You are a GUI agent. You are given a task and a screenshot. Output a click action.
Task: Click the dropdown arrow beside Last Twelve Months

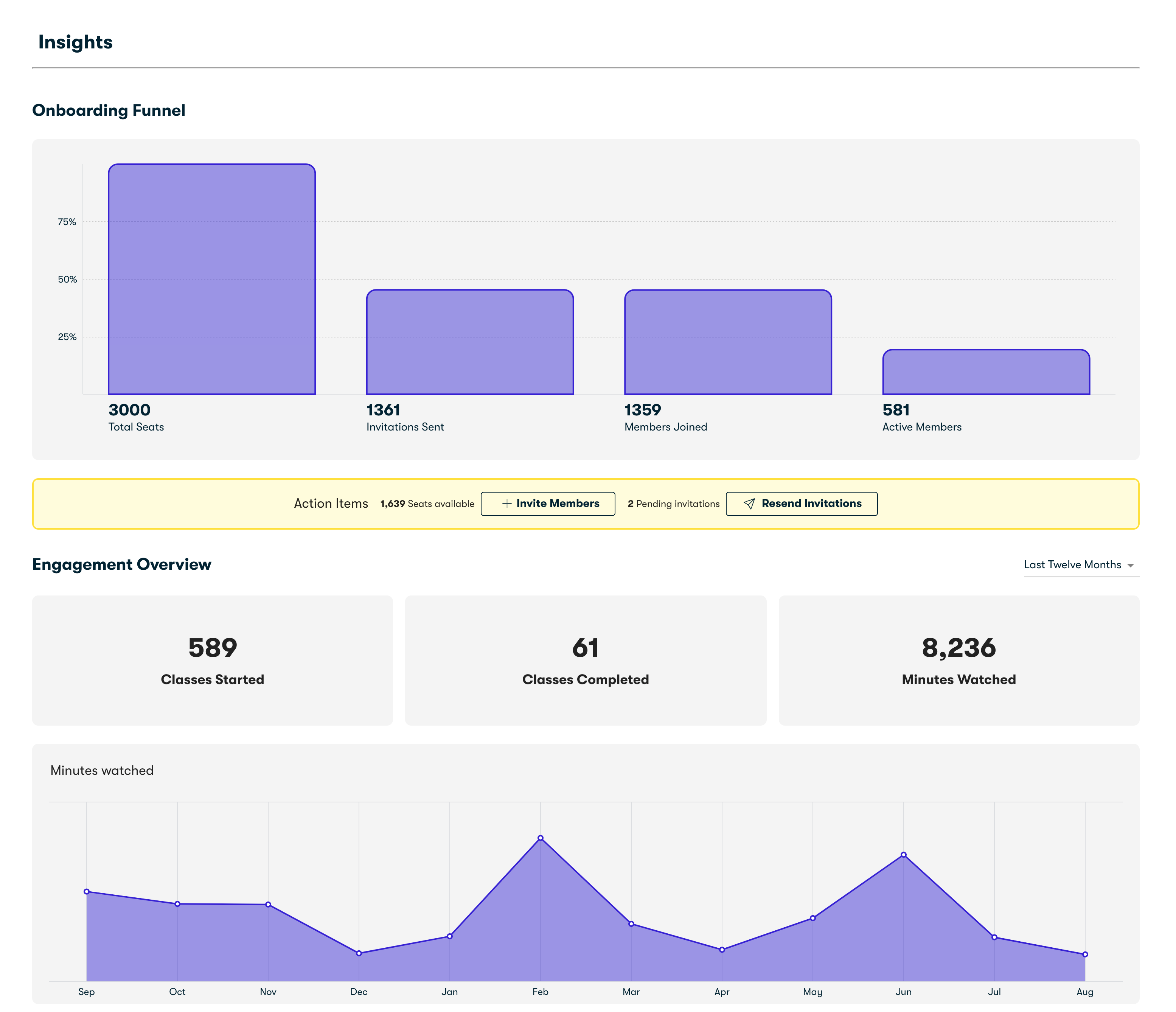point(1130,565)
